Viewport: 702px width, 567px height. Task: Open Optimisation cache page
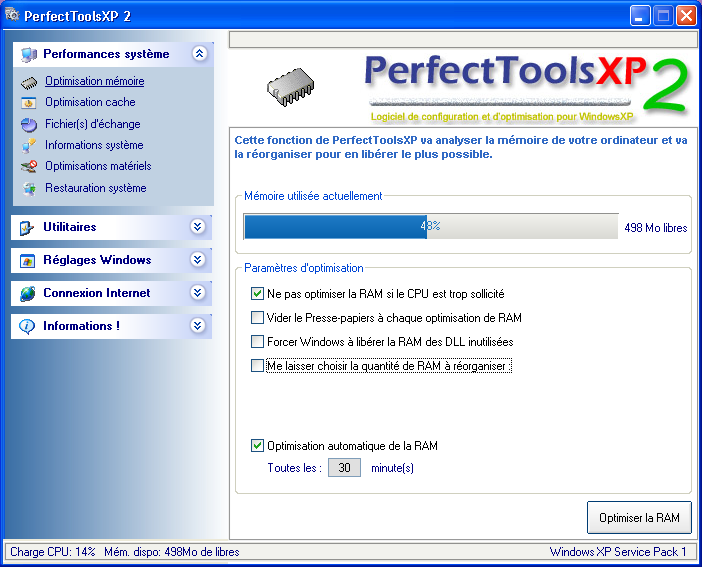[x=90, y=102]
